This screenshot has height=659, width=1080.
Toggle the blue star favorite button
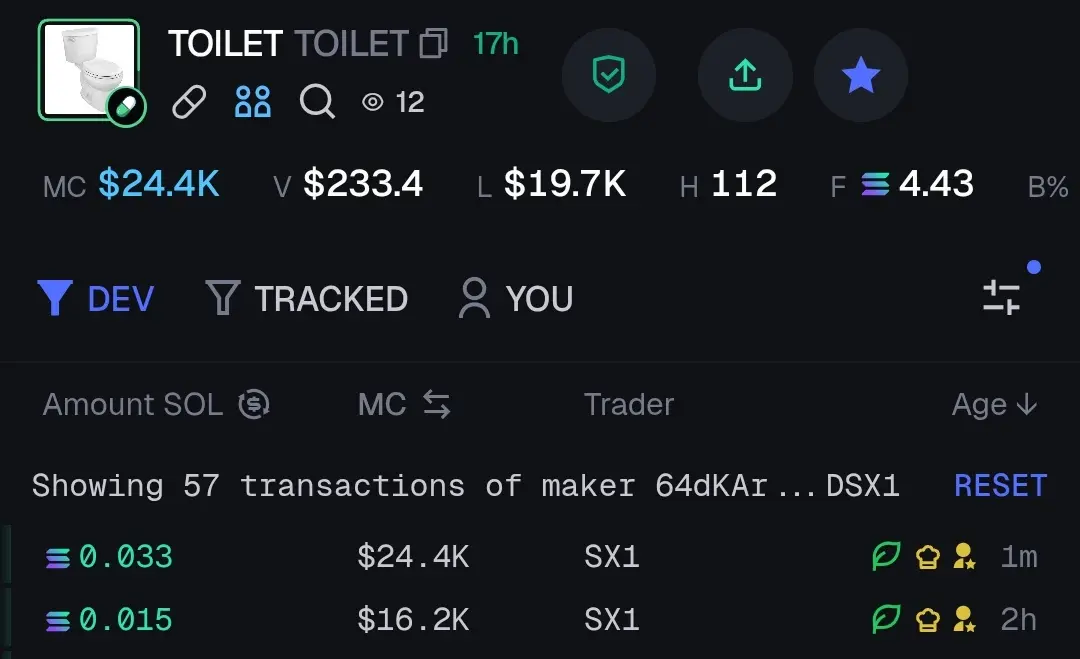coord(861,74)
